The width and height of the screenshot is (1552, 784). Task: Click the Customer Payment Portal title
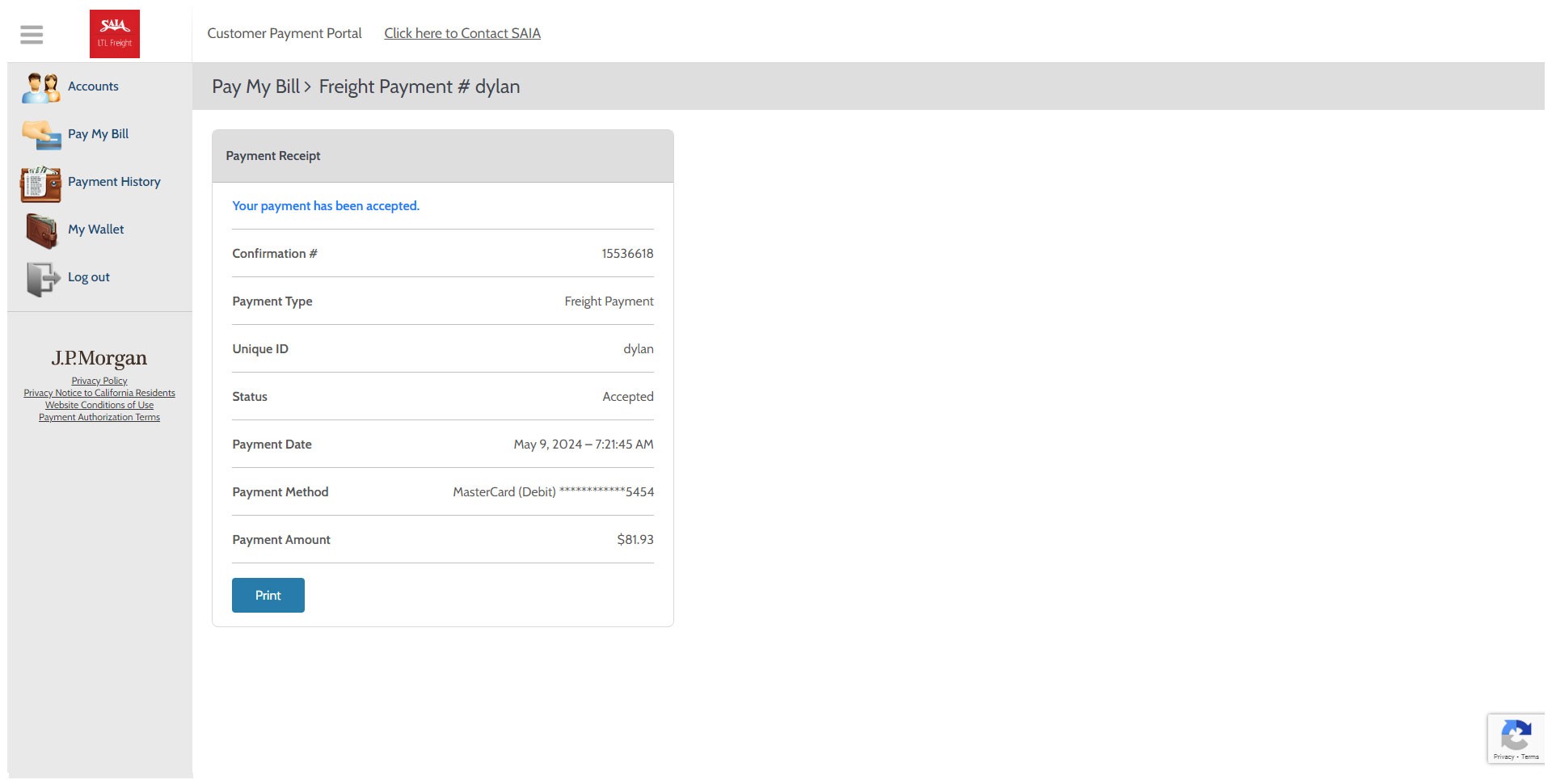(285, 33)
